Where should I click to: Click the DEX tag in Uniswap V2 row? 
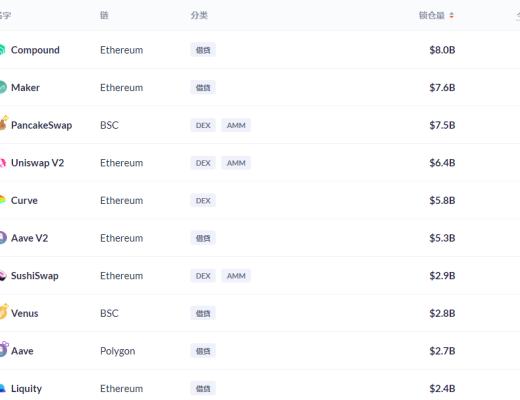pyautogui.click(x=203, y=163)
